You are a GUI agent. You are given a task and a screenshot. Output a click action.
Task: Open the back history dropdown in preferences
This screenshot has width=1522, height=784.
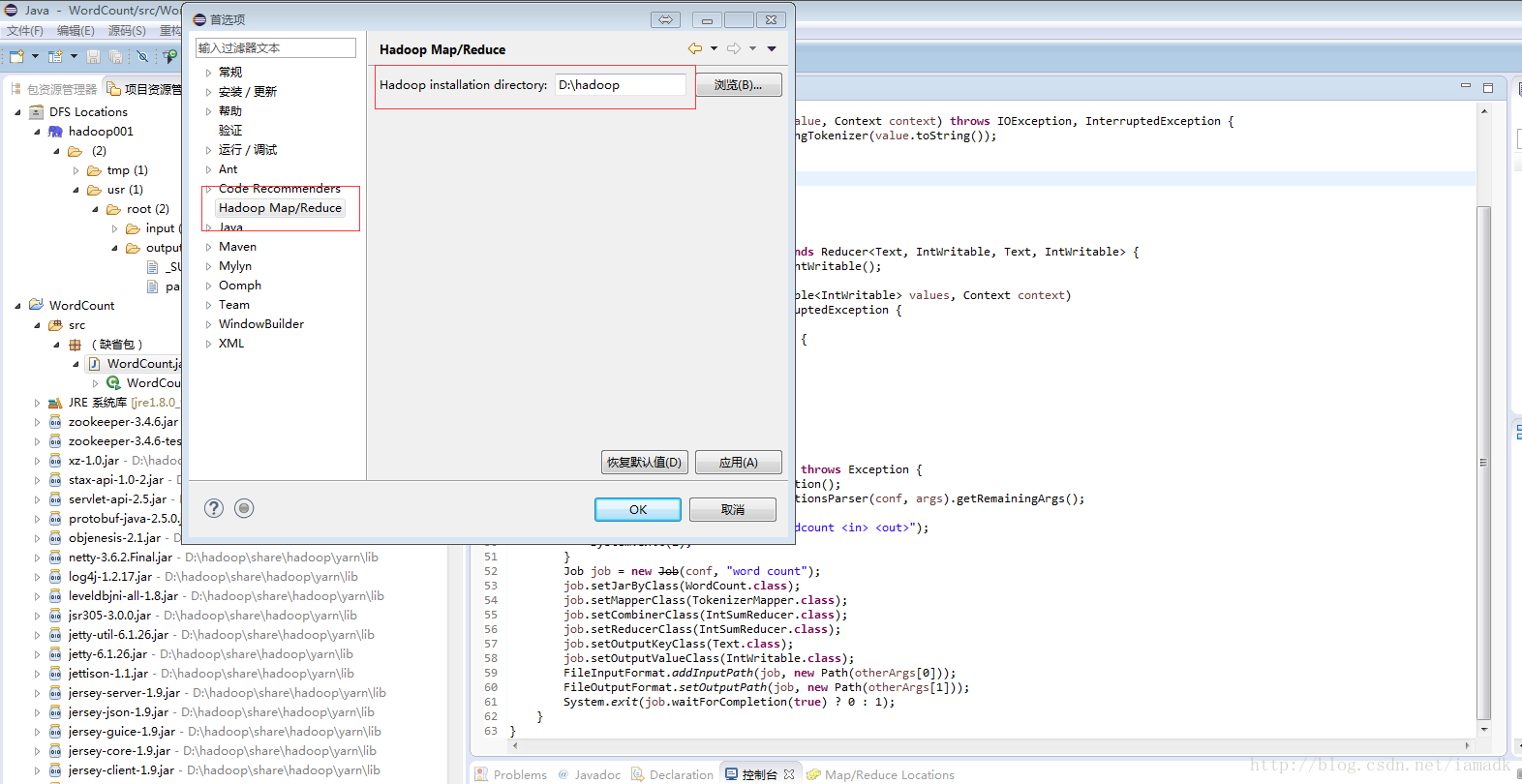click(x=715, y=48)
